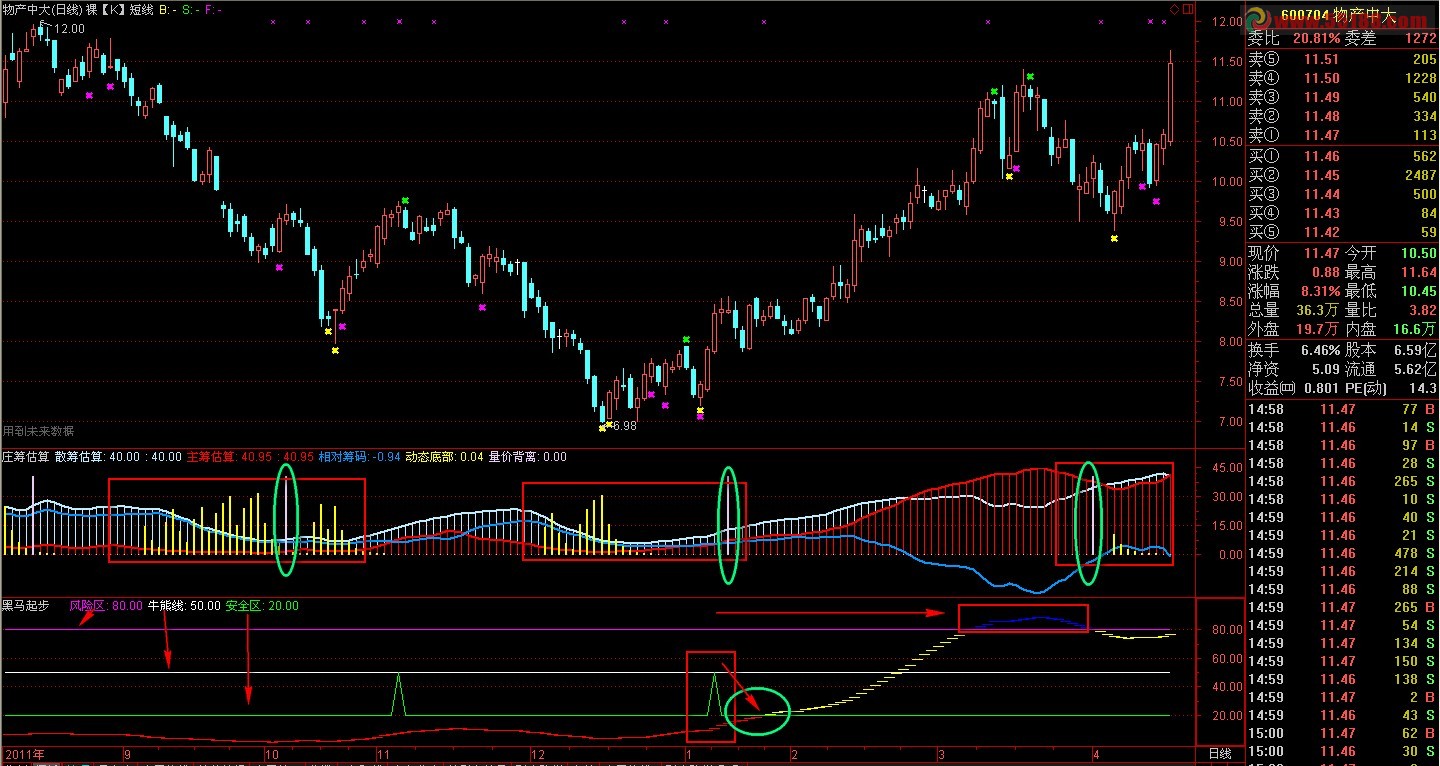The height and width of the screenshot is (766, 1440).
Task: Click the 买② price 11.45
Action: (x=1321, y=175)
